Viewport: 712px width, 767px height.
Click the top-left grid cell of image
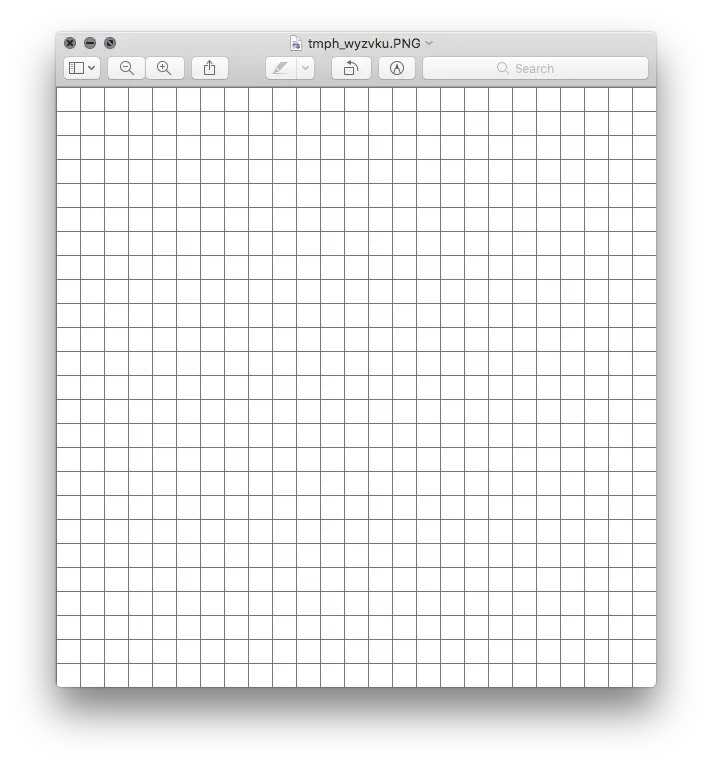[68, 99]
